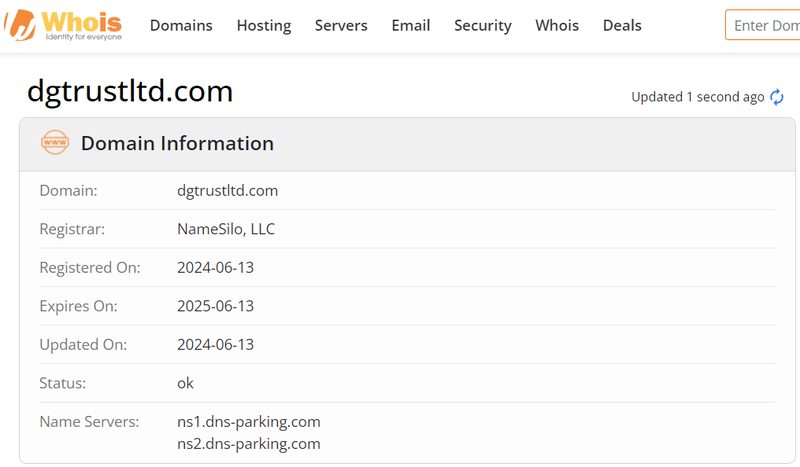Select the registrar value NameSilo, LLC
Viewport: 800px width, 467px height.
[x=226, y=229]
